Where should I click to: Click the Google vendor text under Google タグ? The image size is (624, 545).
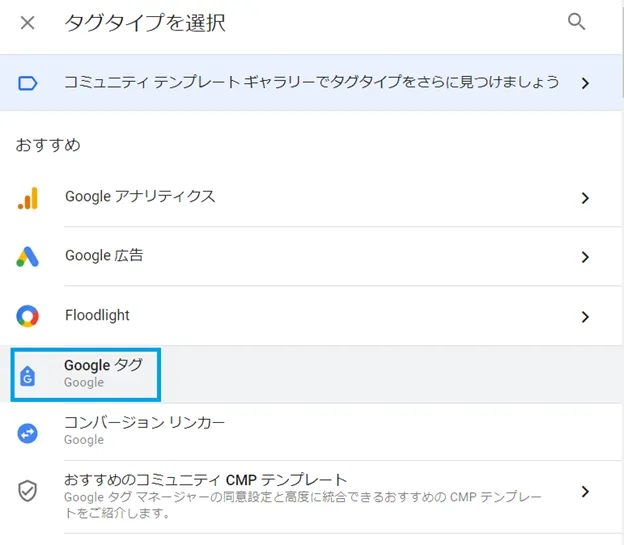pos(84,383)
